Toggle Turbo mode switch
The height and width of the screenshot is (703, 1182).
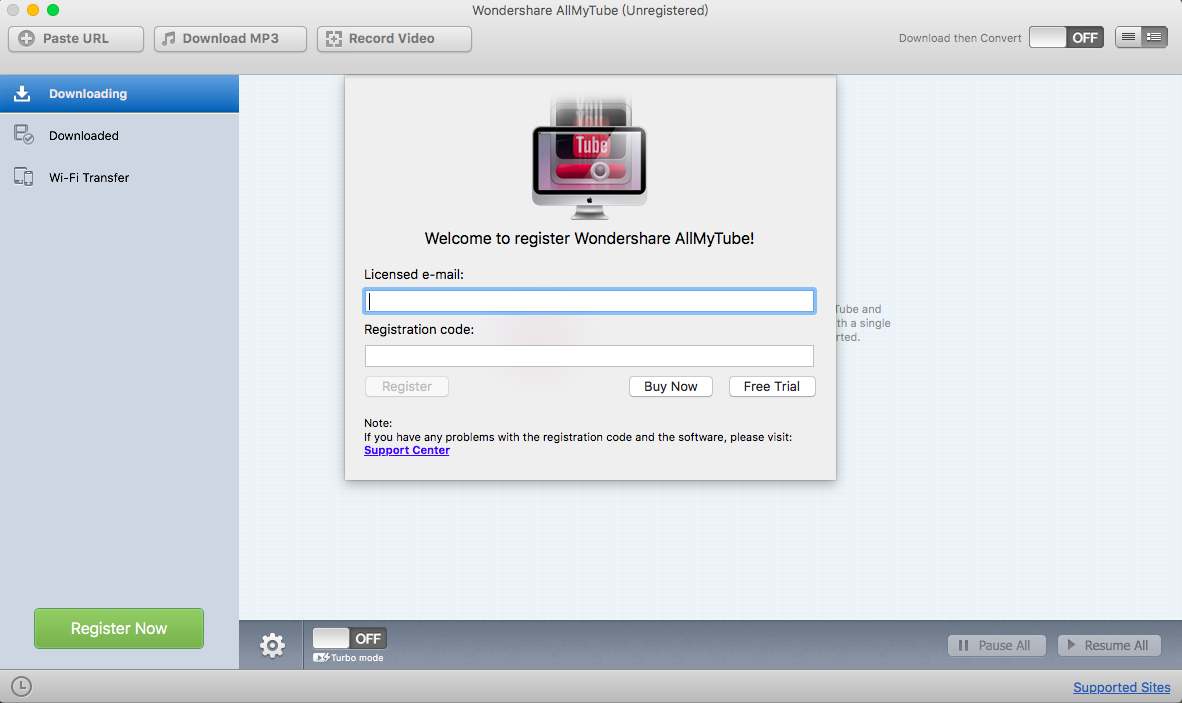click(350, 639)
